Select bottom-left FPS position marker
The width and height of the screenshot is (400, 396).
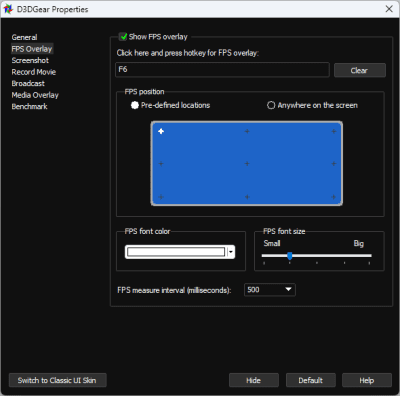pos(161,197)
